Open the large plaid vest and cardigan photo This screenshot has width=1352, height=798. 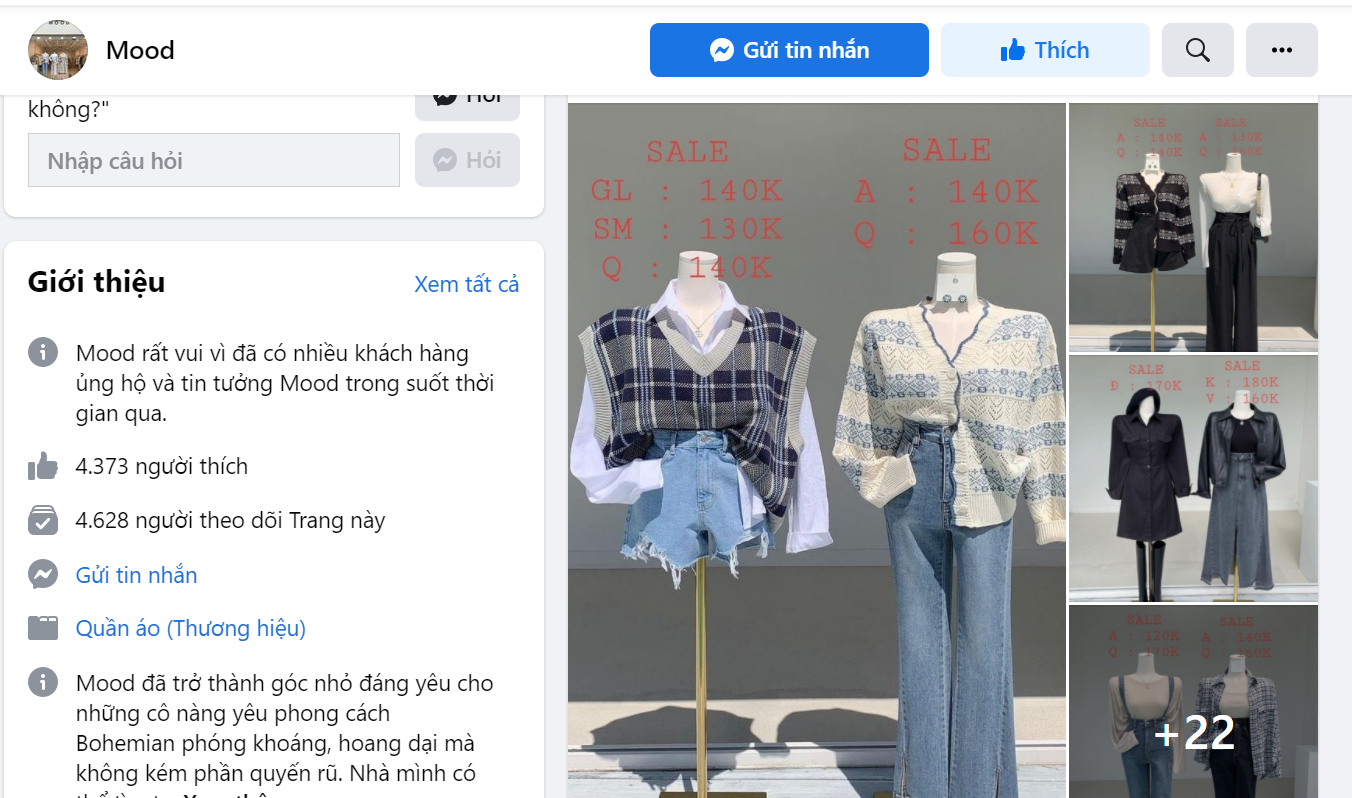coord(817,450)
